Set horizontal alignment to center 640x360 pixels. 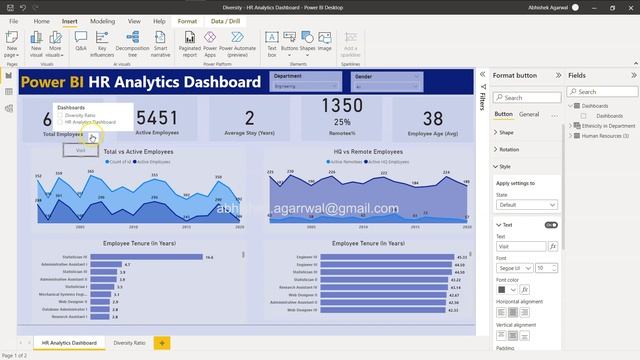click(x=513, y=312)
